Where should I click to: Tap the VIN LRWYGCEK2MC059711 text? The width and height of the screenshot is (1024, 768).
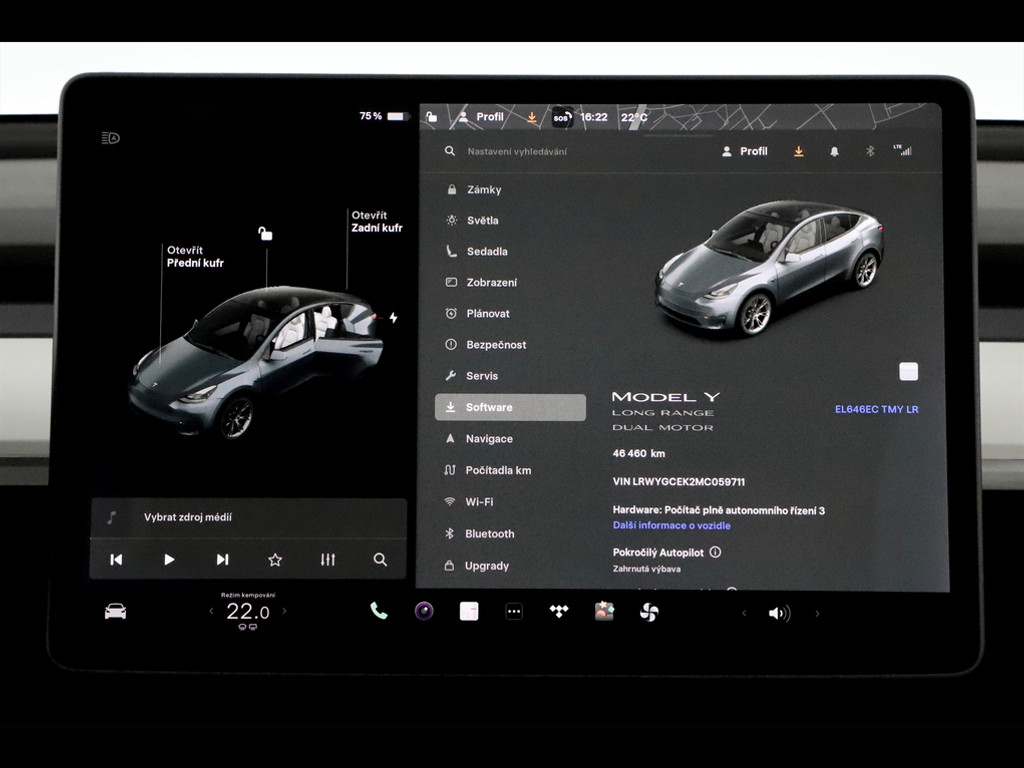(x=679, y=482)
